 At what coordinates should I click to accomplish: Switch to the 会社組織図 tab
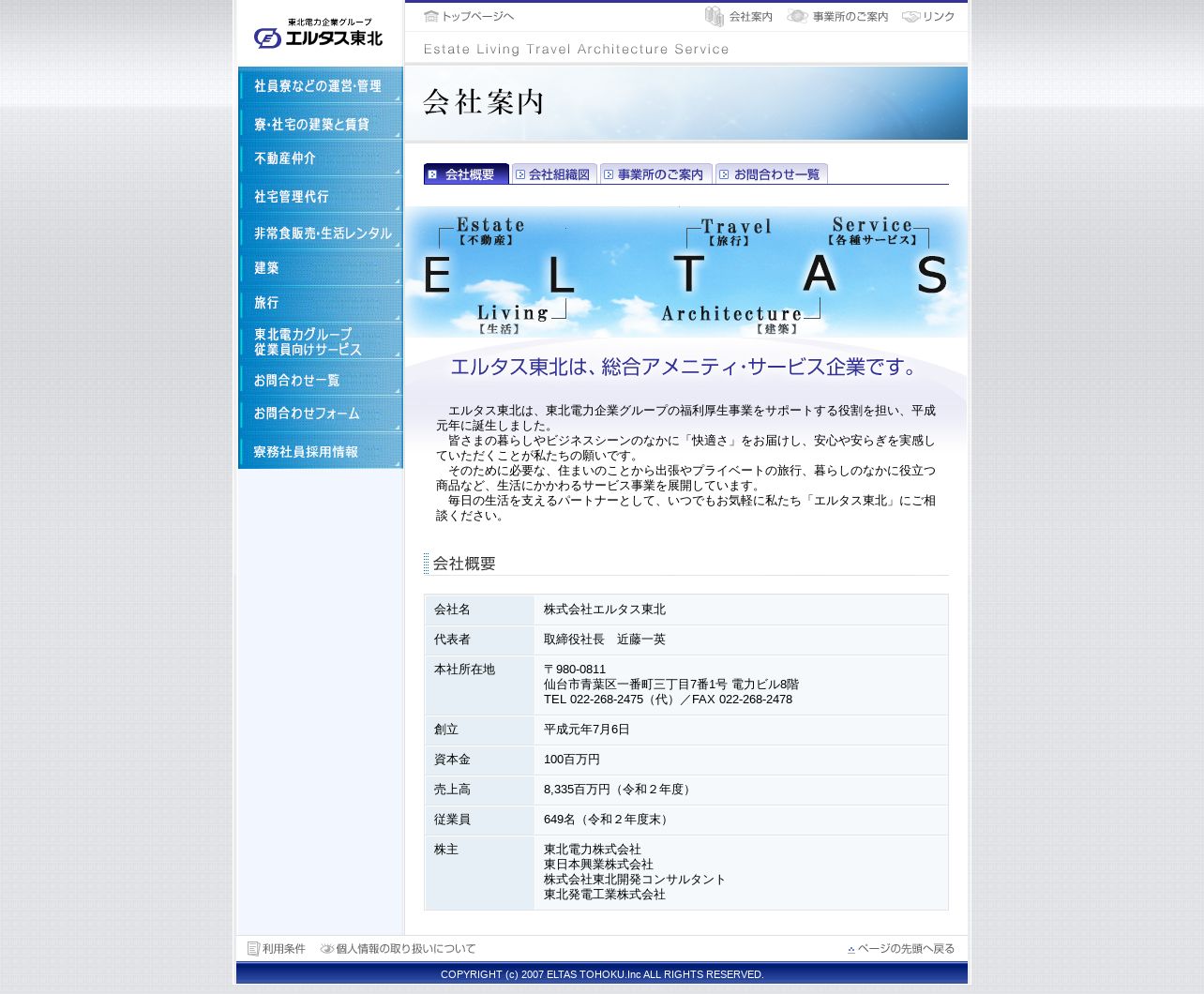[554, 174]
